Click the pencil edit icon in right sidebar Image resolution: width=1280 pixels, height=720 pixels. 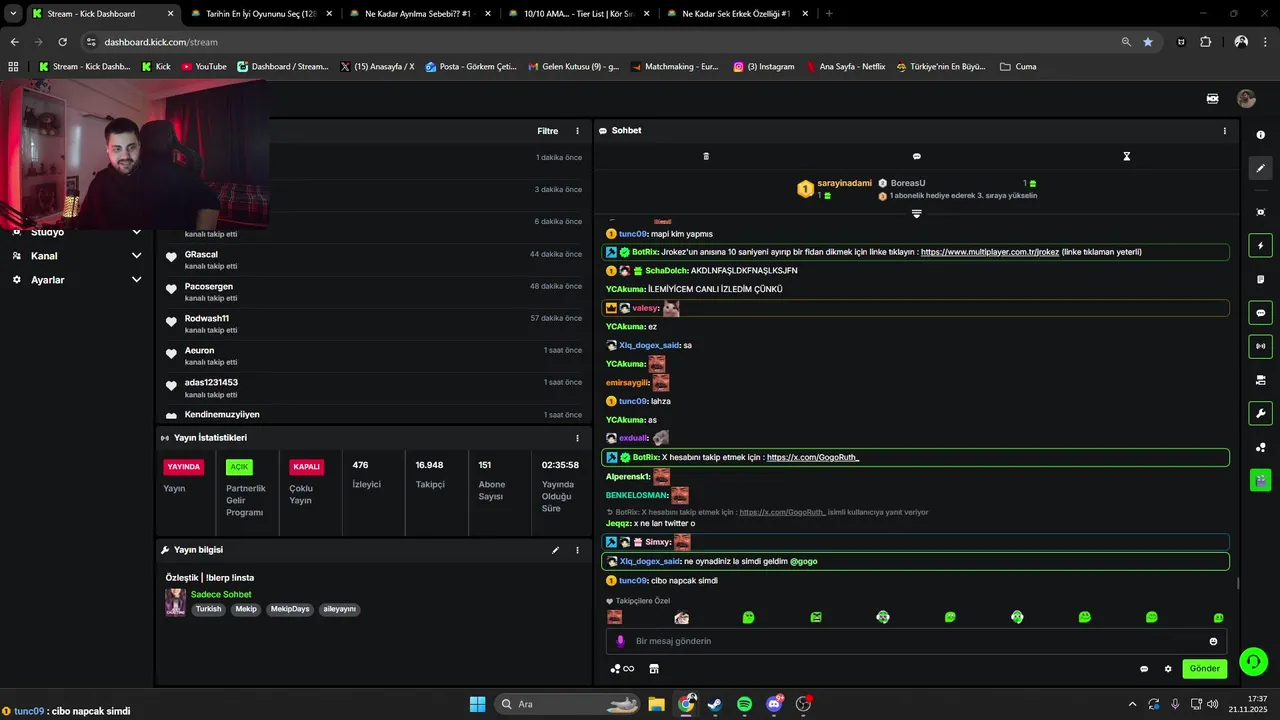click(1260, 168)
